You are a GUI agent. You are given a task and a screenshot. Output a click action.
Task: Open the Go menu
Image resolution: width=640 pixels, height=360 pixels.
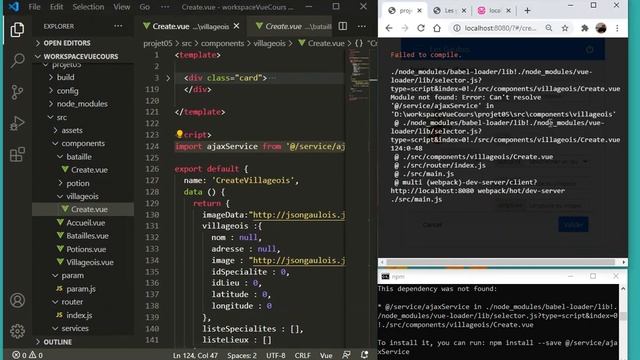[x=144, y=7]
